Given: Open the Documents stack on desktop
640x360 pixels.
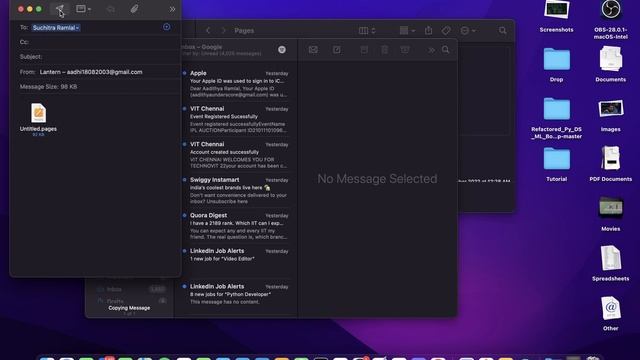Looking at the screenshot, I should tap(611, 64).
